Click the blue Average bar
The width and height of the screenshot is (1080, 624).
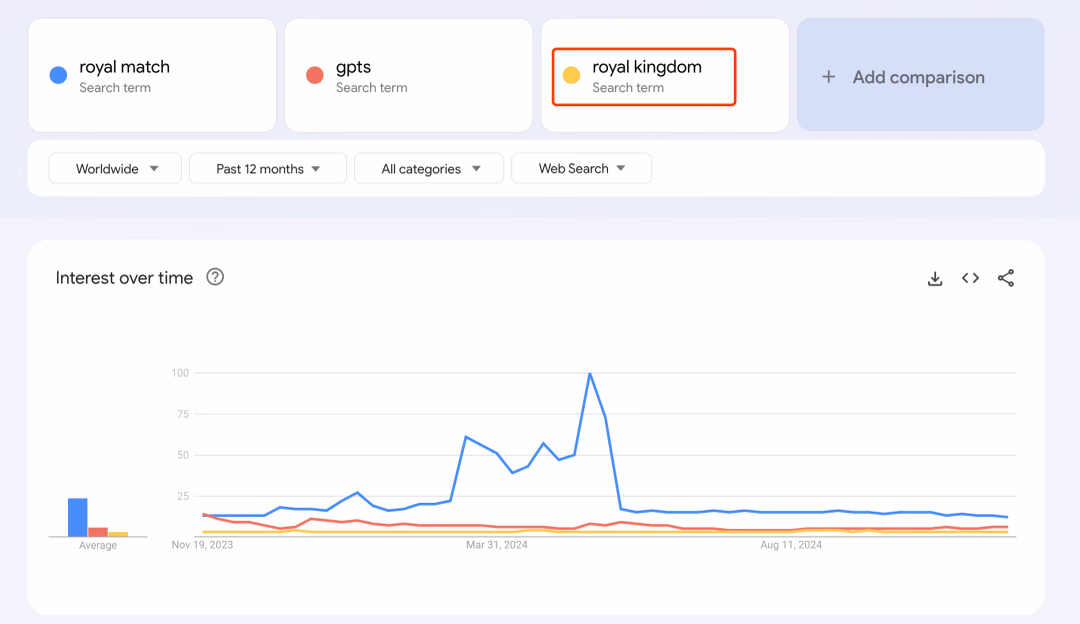[x=78, y=517]
